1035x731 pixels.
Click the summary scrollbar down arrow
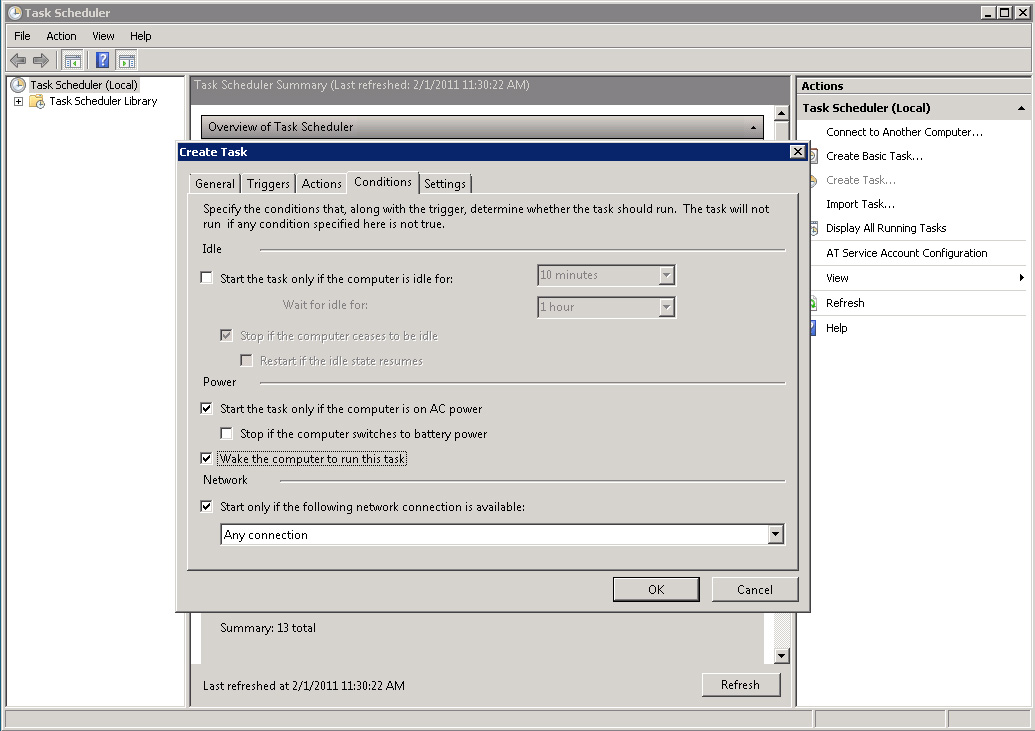pos(782,656)
